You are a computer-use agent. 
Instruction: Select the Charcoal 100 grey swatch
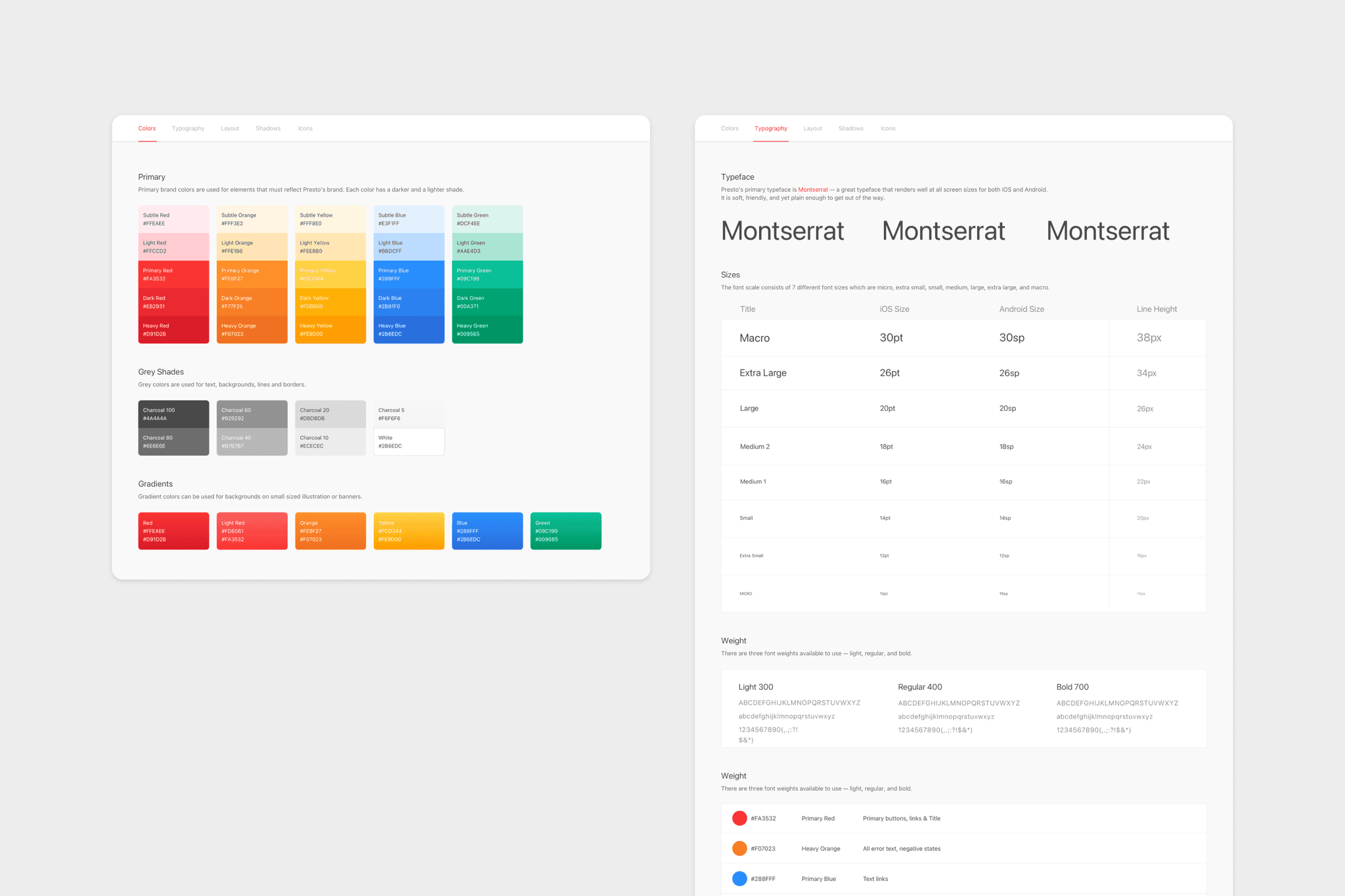point(173,414)
